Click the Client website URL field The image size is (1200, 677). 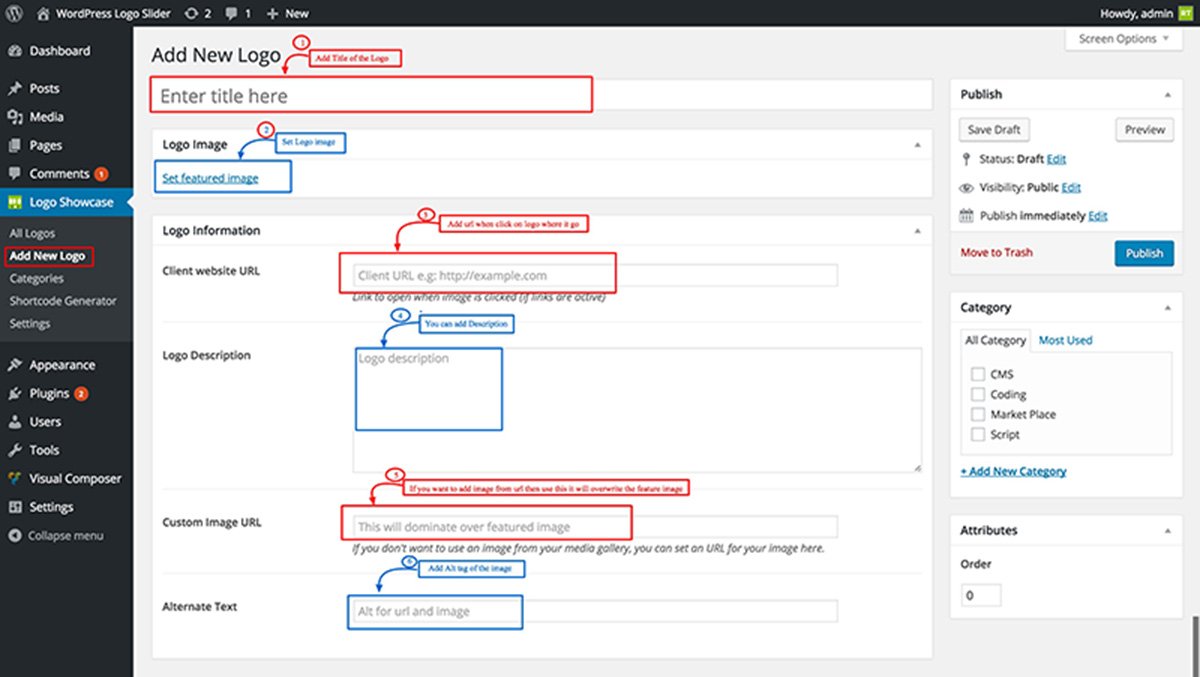(x=594, y=275)
